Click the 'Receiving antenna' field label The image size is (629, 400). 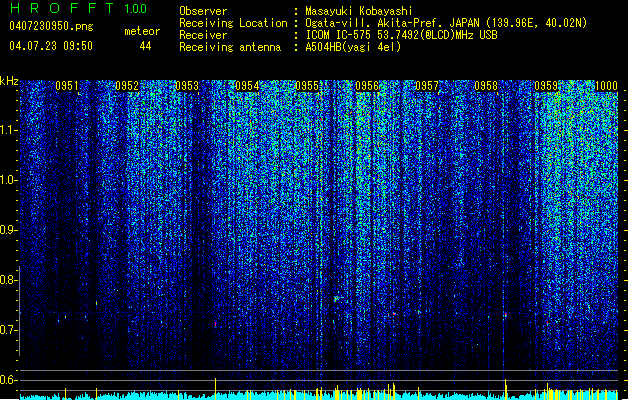click(230, 47)
